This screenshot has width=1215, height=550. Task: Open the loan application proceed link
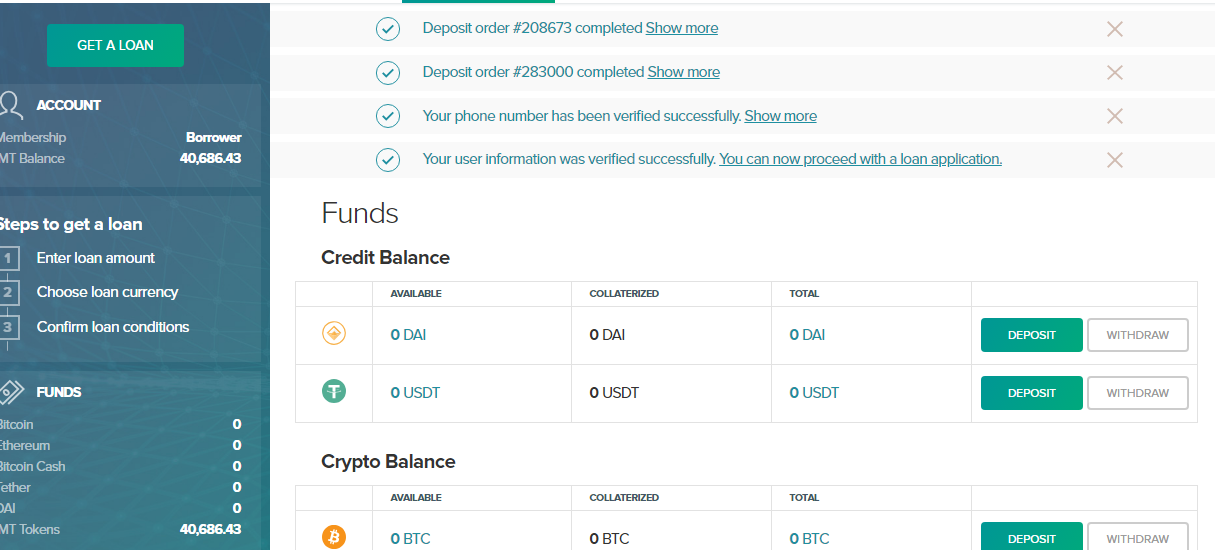pos(861,159)
